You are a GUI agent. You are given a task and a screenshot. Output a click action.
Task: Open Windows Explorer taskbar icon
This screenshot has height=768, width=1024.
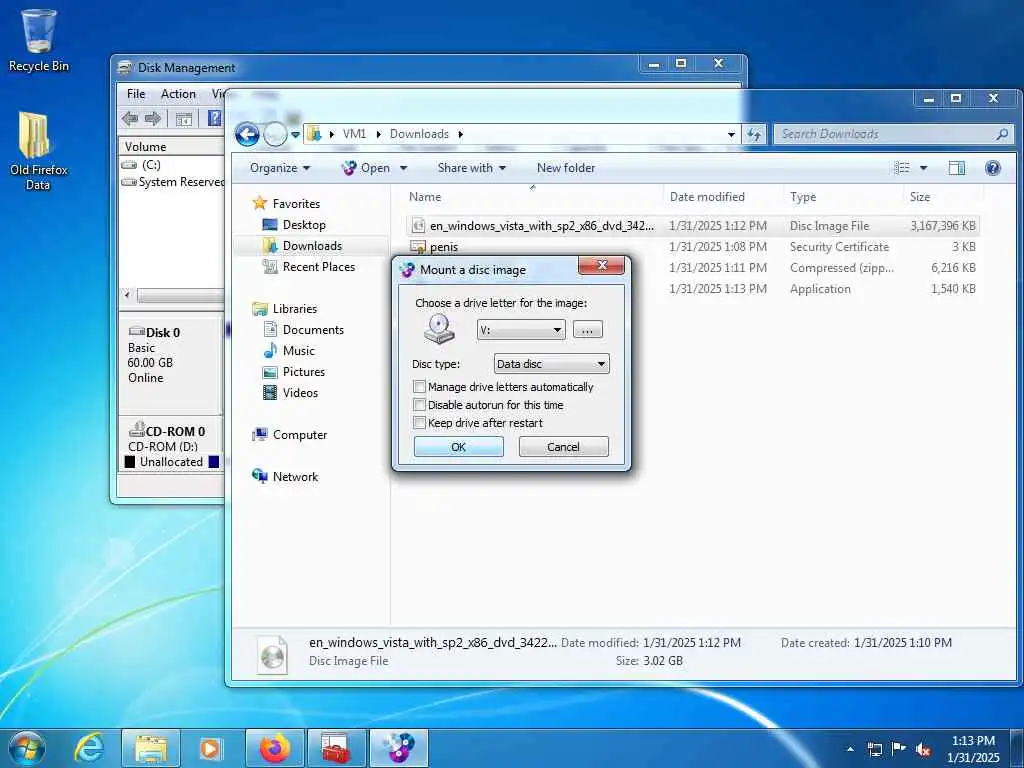[151, 748]
